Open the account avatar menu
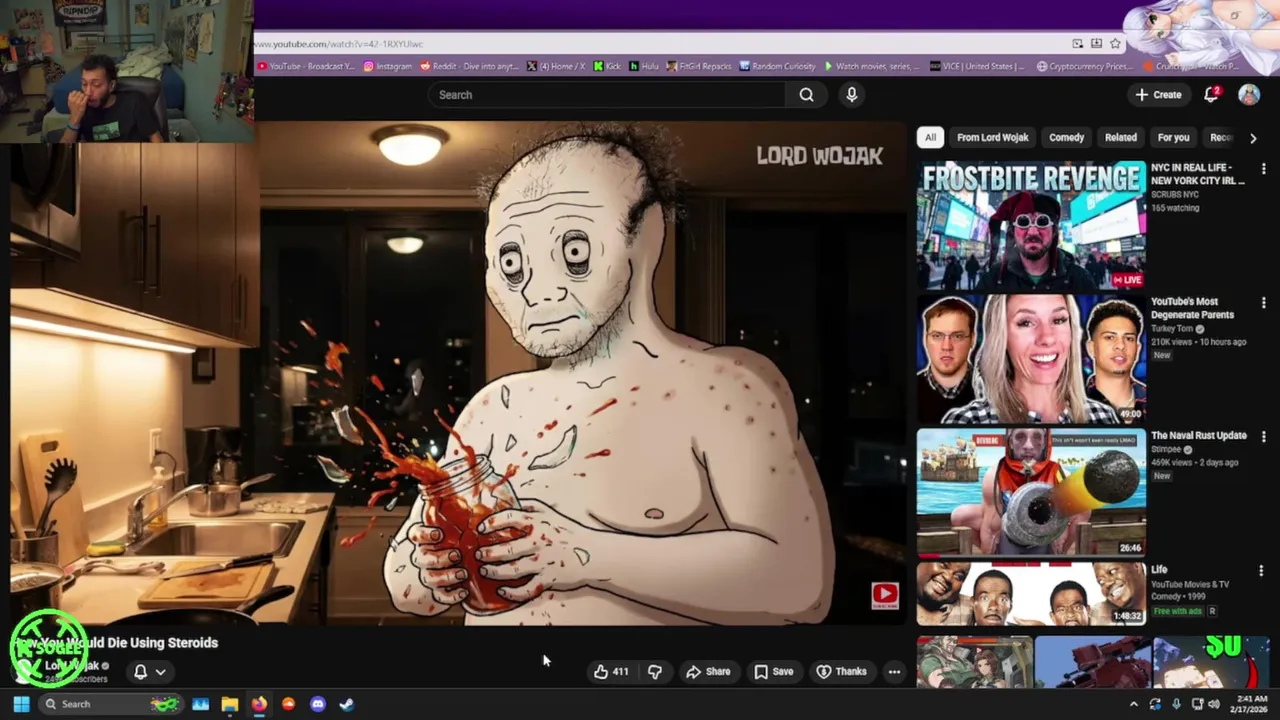 coord(1249,94)
